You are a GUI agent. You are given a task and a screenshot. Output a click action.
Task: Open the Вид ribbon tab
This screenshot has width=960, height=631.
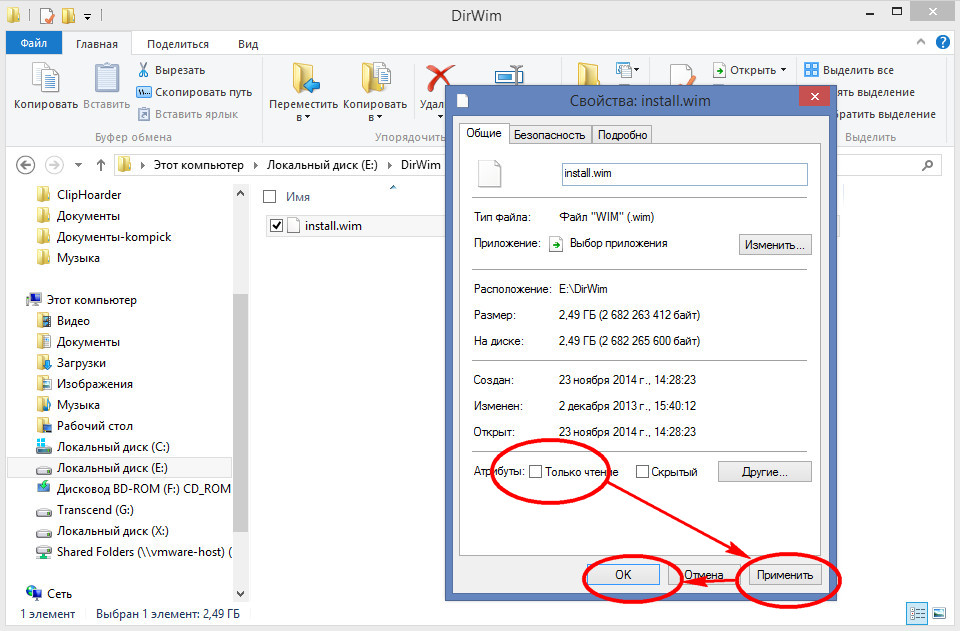tap(248, 44)
